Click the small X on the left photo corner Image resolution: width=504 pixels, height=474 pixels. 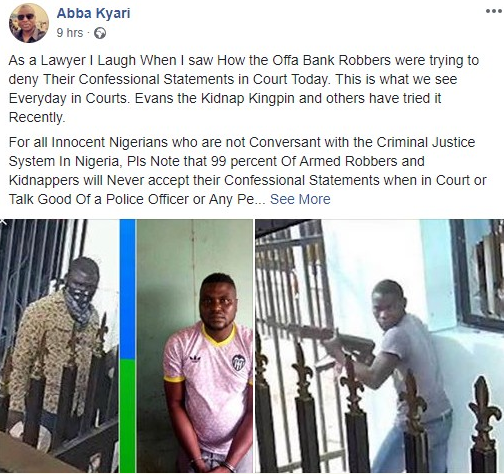coord(3,222)
